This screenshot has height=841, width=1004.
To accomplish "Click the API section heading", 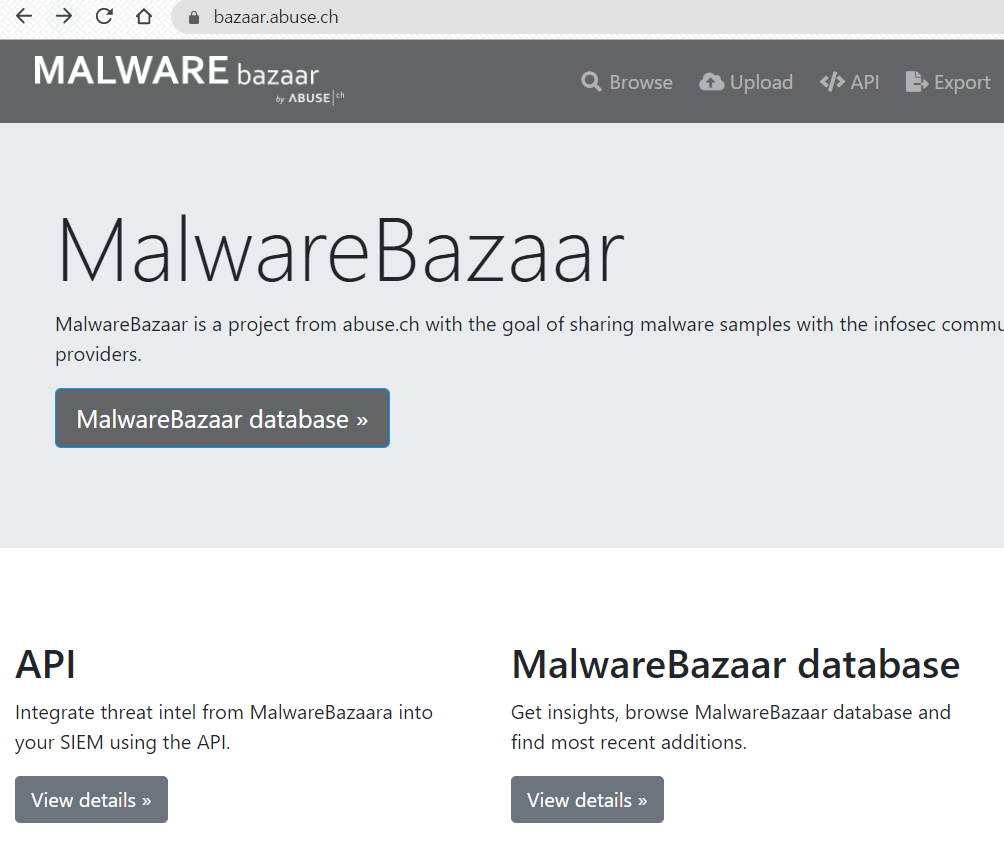I will click(x=45, y=664).
